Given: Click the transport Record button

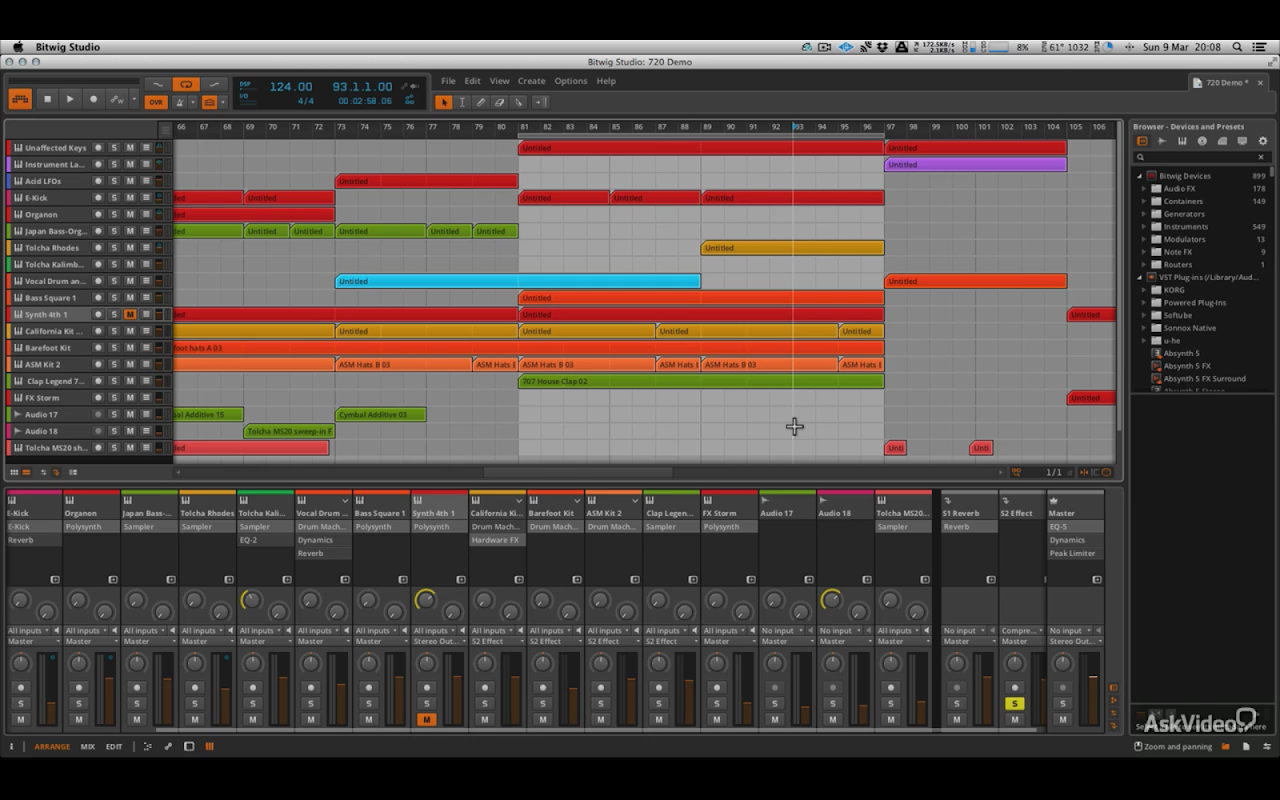Looking at the screenshot, I should [94, 100].
